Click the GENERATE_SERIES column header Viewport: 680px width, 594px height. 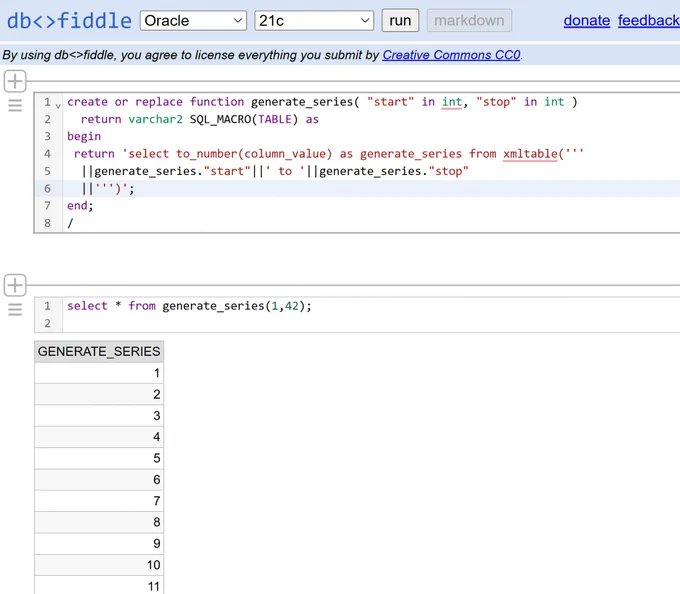click(99, 351)
